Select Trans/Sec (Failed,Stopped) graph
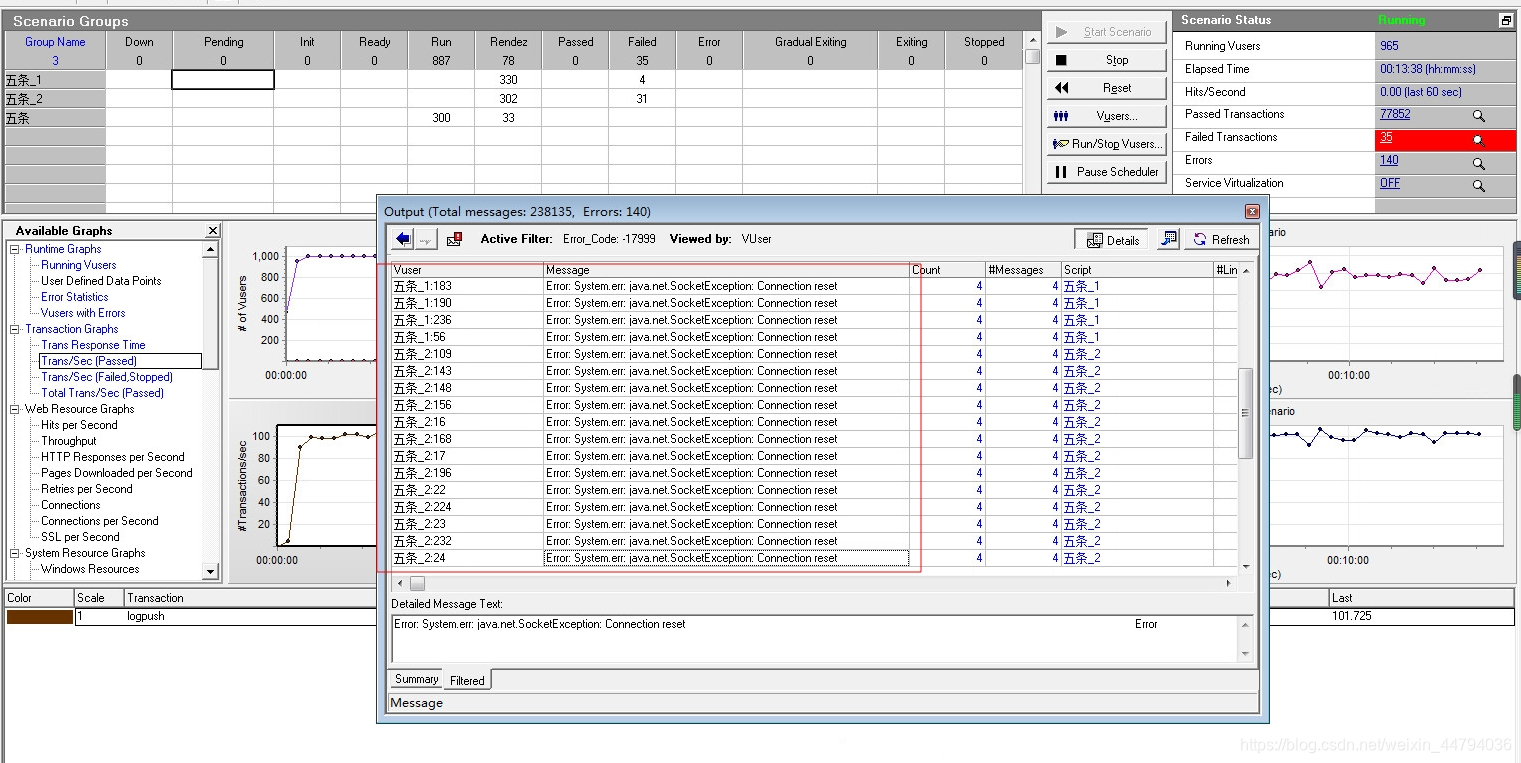The width and height of the screenshot is (1521, 763). pyautogui.click(x=107, y=377)
